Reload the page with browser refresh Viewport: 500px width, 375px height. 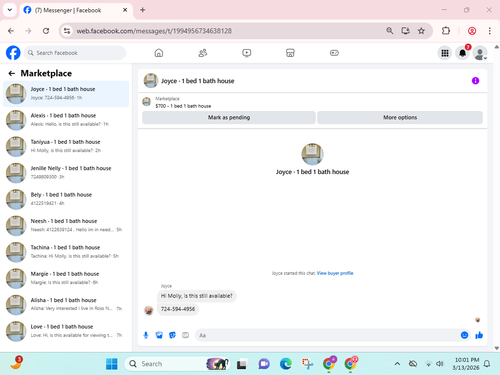[x=46, y=31]
